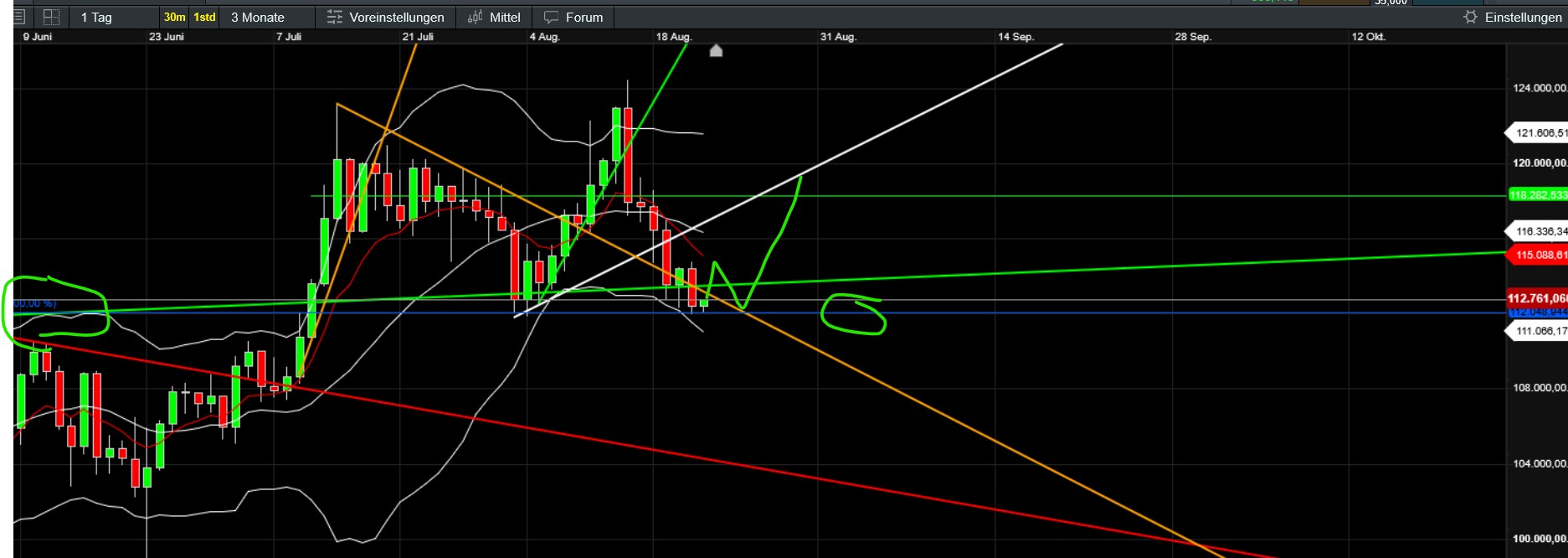The width and height of the screenshot is (1568, 558).
Task: Click the candlestick icon beside Mittel
Action: 475,17
